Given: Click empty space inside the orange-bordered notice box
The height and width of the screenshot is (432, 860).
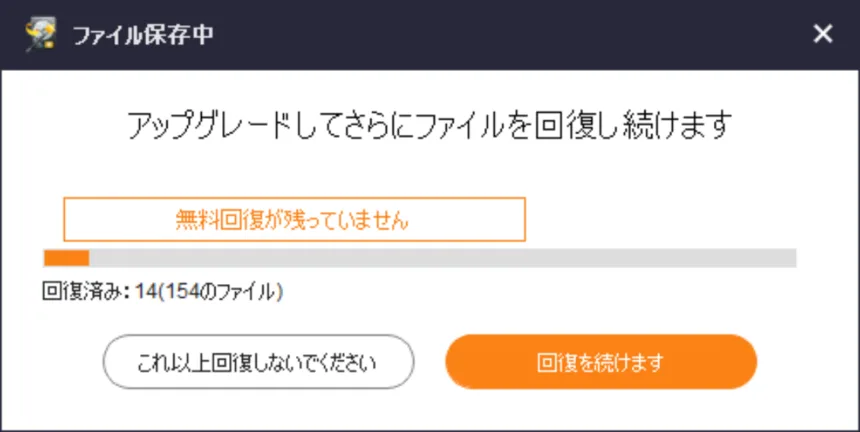Looking at the screenshot, I should pos(466,219).
